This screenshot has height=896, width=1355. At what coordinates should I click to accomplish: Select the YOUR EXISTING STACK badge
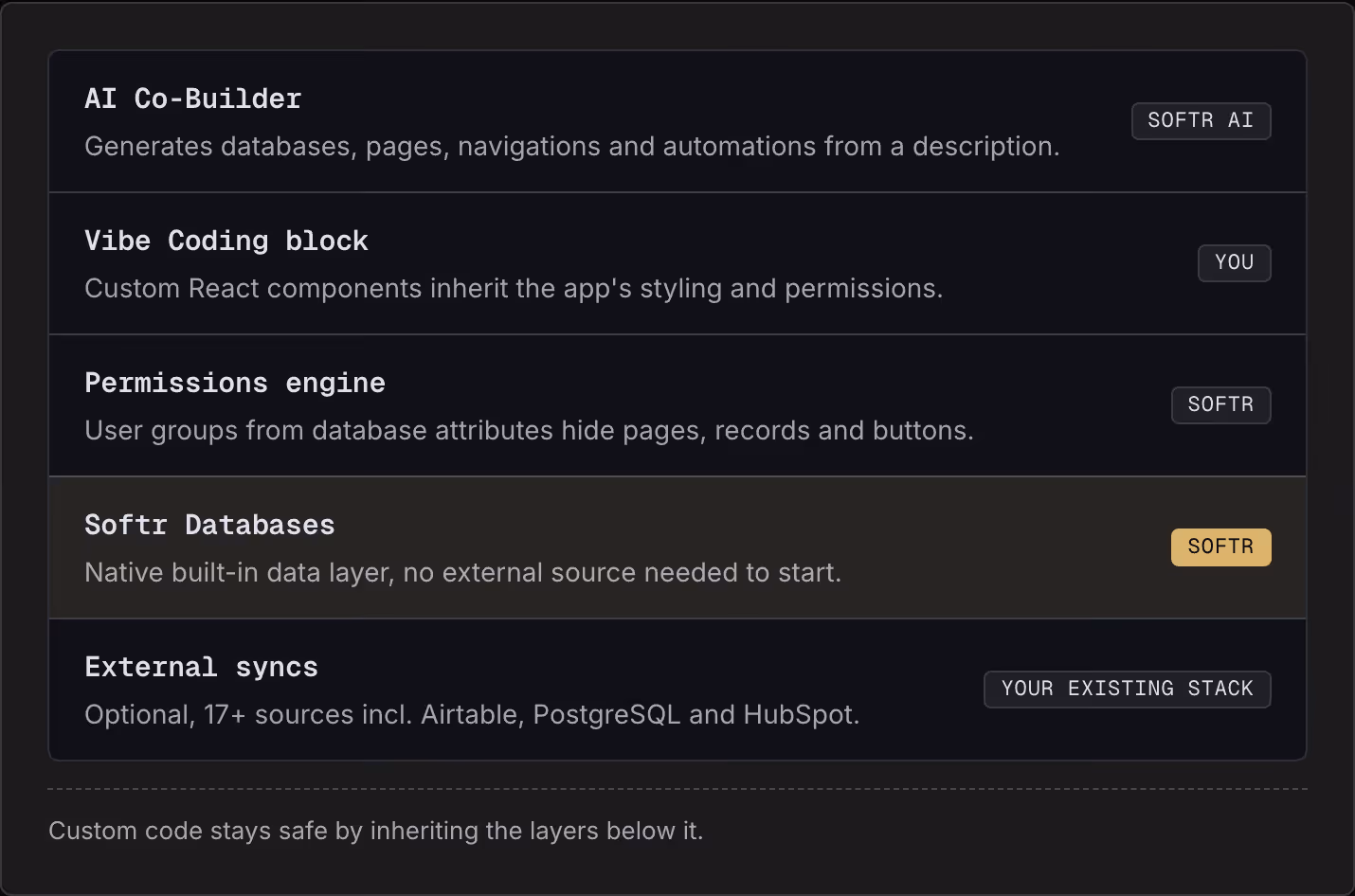coord(1127,689)
